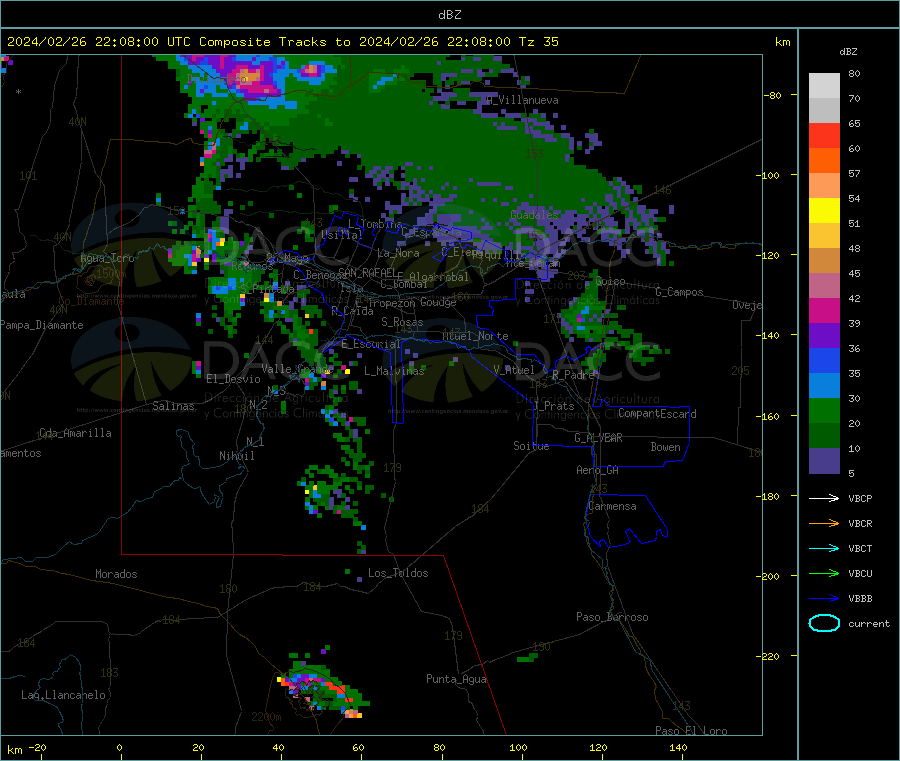This screenshot has height=761, width=900.
Task: Click the Los_Toldos map label
Action: coord(398,573)
